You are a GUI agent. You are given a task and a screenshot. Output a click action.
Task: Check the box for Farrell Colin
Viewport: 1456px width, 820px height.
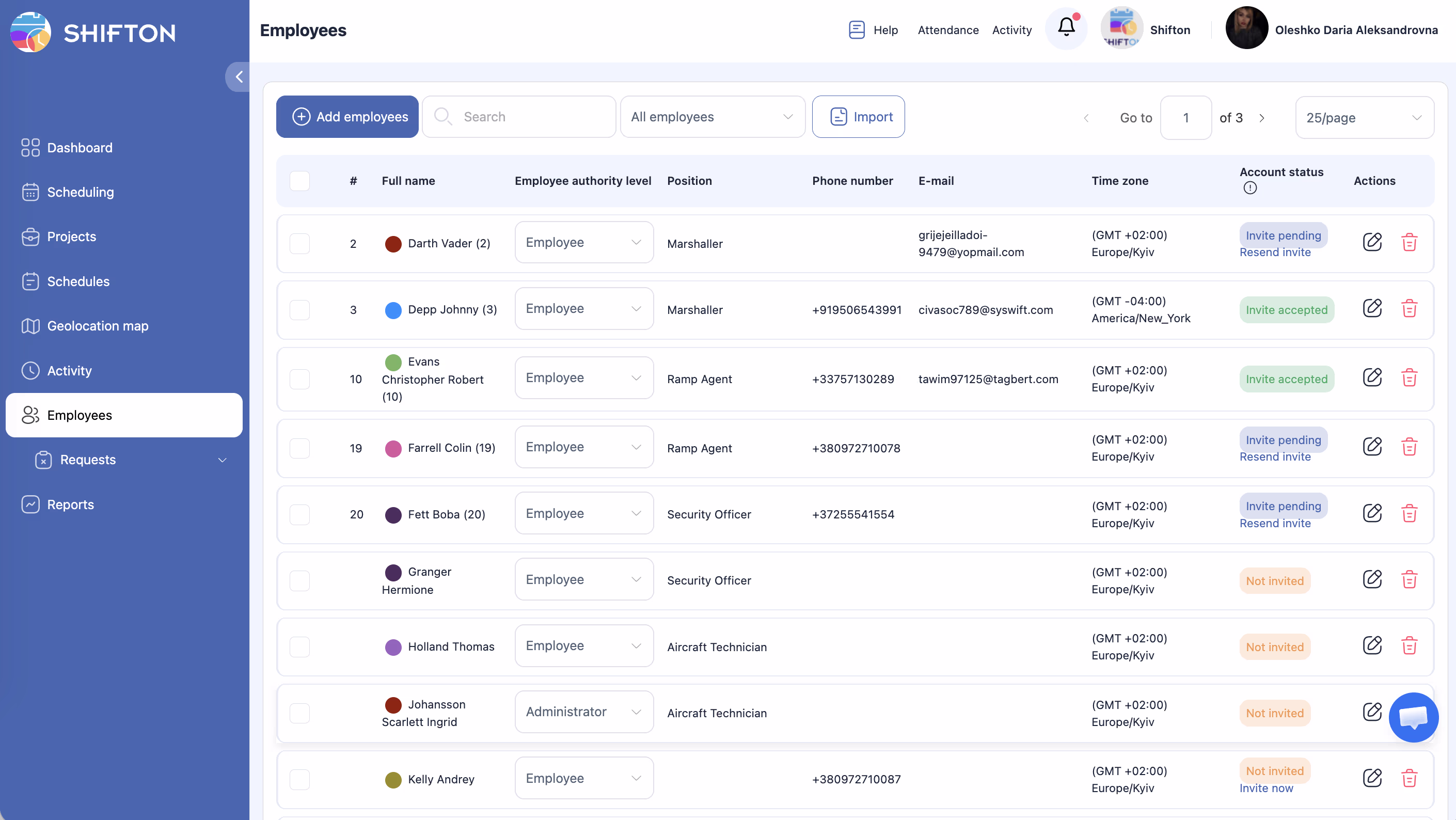[x=299, y=448]
